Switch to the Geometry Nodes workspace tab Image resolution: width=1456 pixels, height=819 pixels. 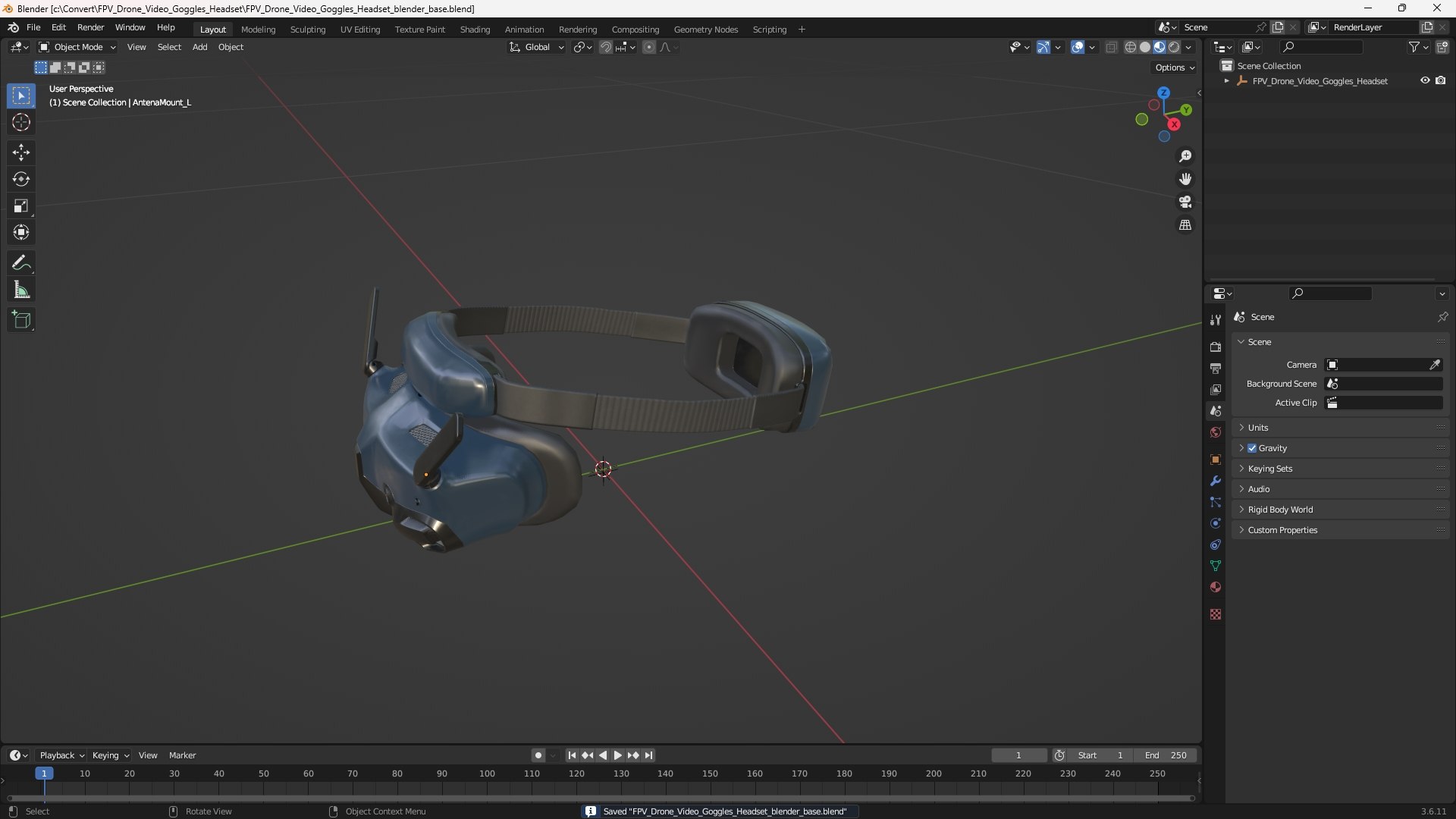(x=705, y=30)
